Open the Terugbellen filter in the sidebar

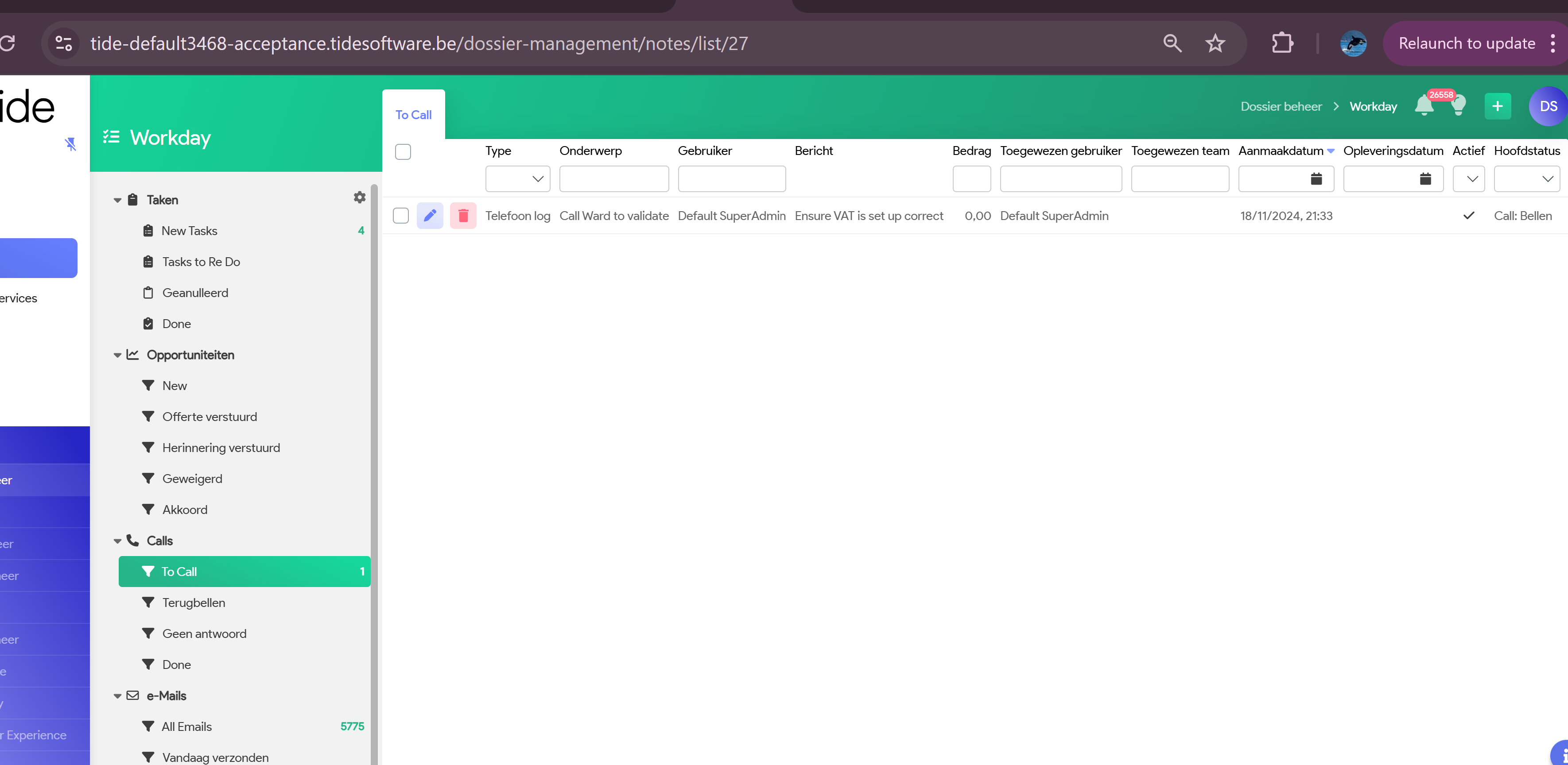coord(193,603)
